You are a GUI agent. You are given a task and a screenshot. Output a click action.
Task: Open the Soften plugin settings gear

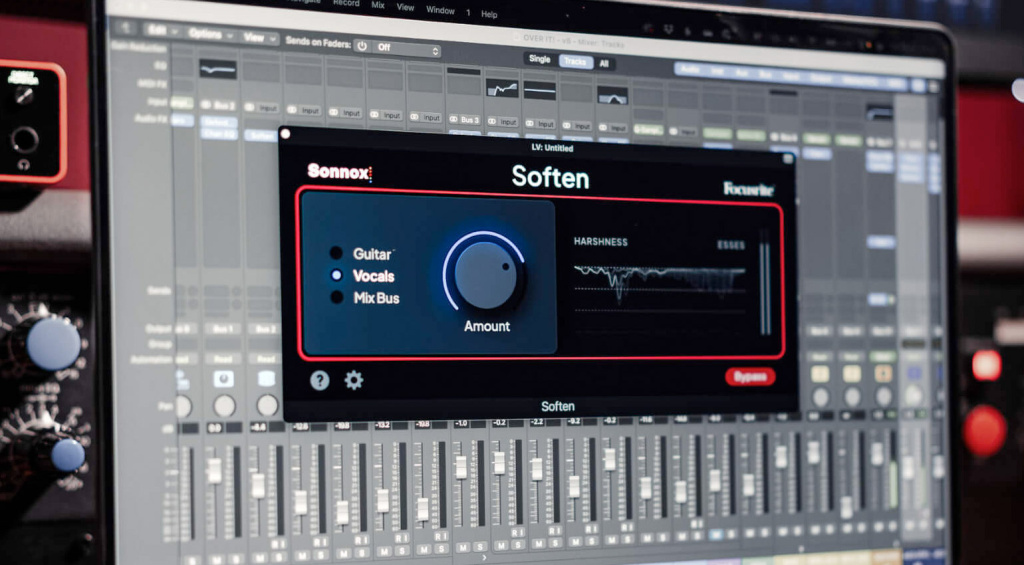[x=354, y=379]
